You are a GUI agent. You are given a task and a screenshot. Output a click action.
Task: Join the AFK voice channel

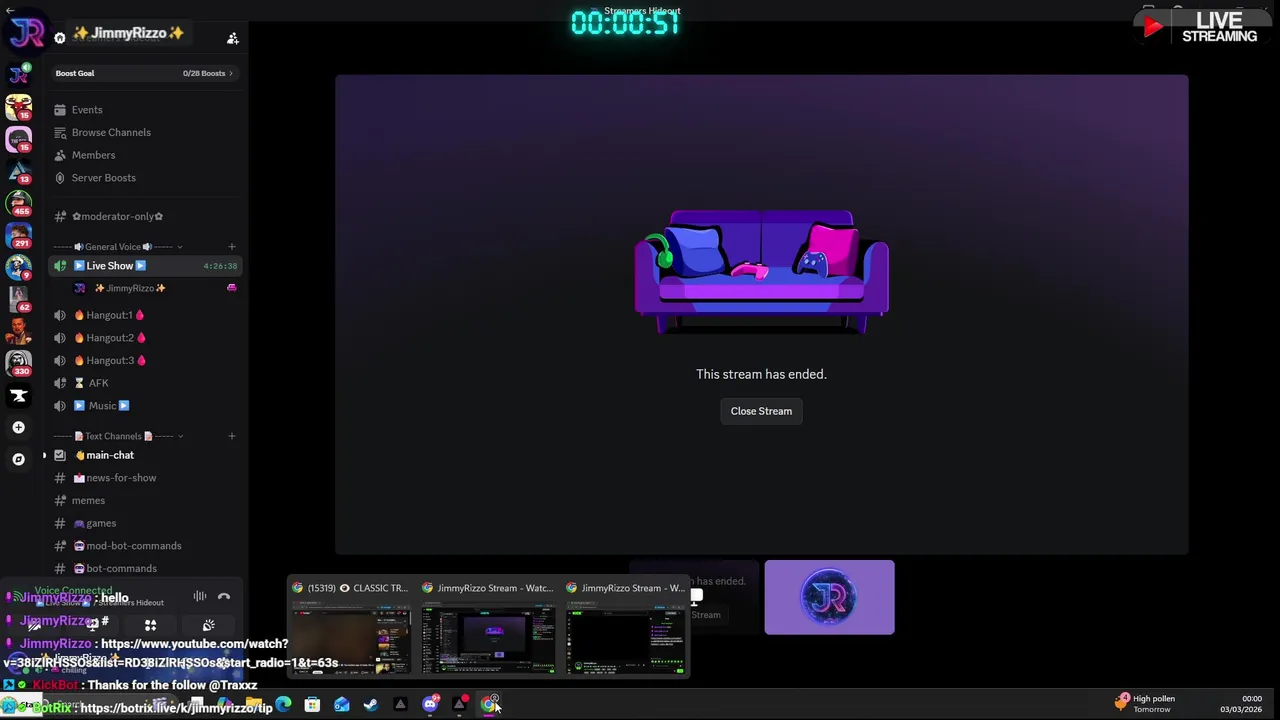(144, 383)
